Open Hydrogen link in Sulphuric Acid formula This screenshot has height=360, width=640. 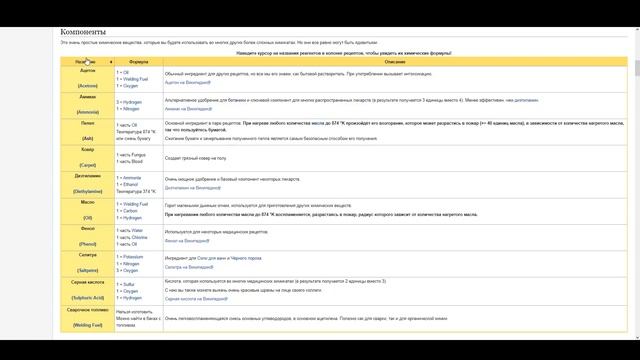(x=132, y=298)
